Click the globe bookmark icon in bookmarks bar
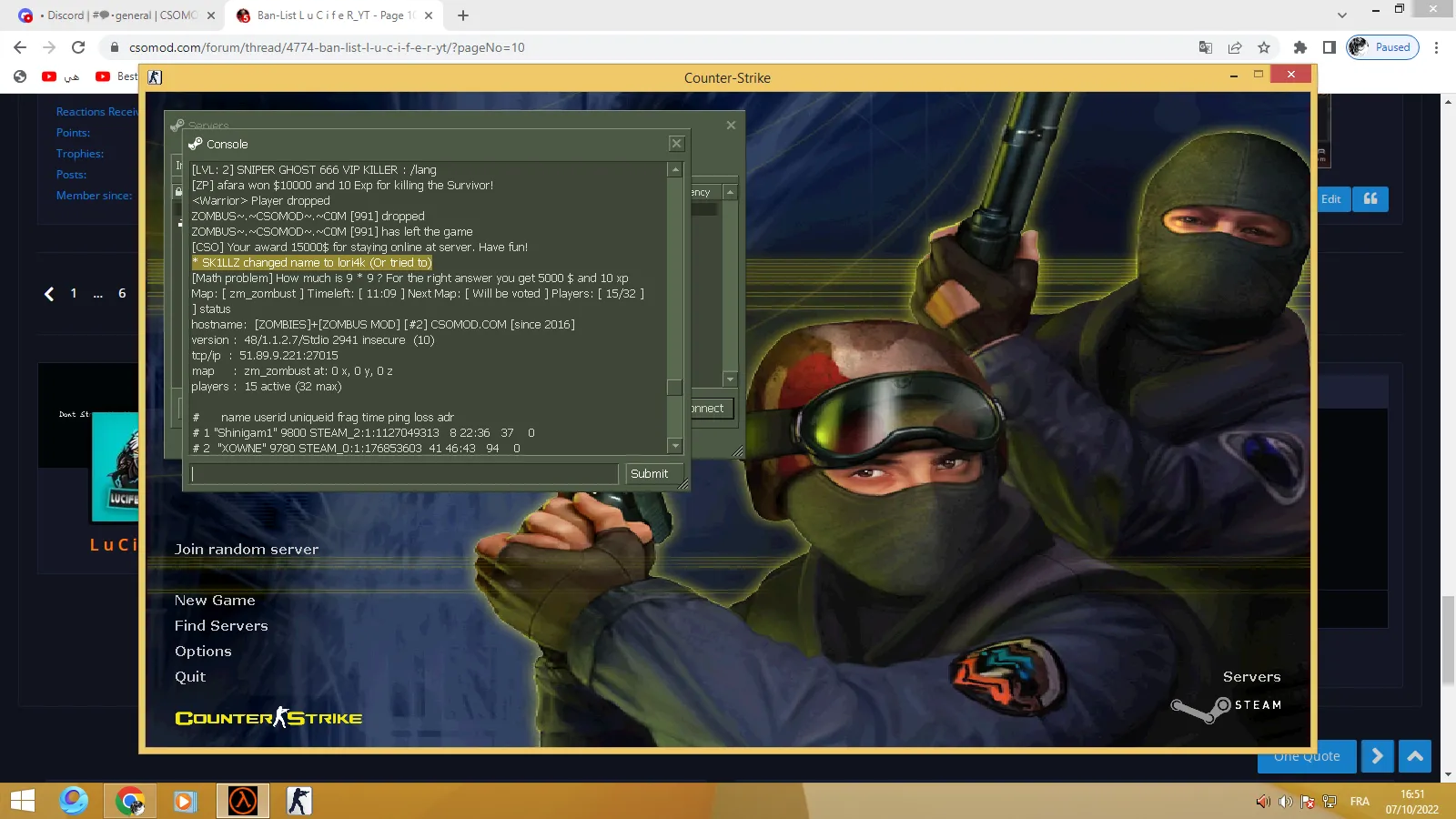Screen dimensions: 1456x819 pos(20,76)
